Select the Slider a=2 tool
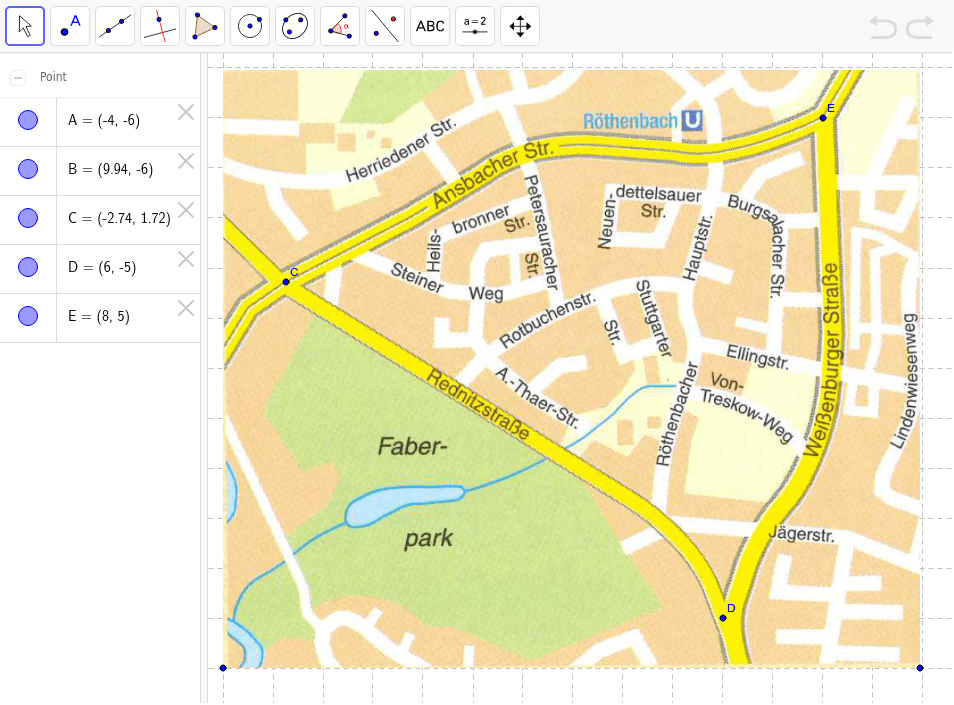 click(x=475, y=26)
